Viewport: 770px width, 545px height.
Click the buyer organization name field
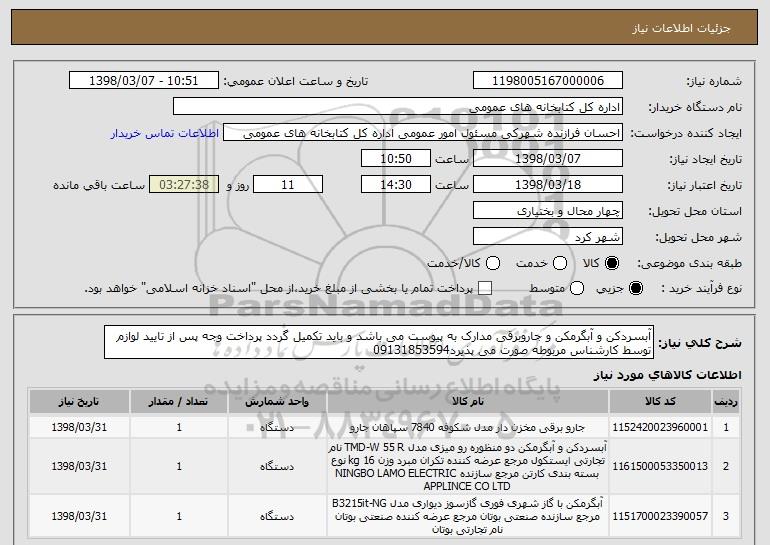coord(398,107)
